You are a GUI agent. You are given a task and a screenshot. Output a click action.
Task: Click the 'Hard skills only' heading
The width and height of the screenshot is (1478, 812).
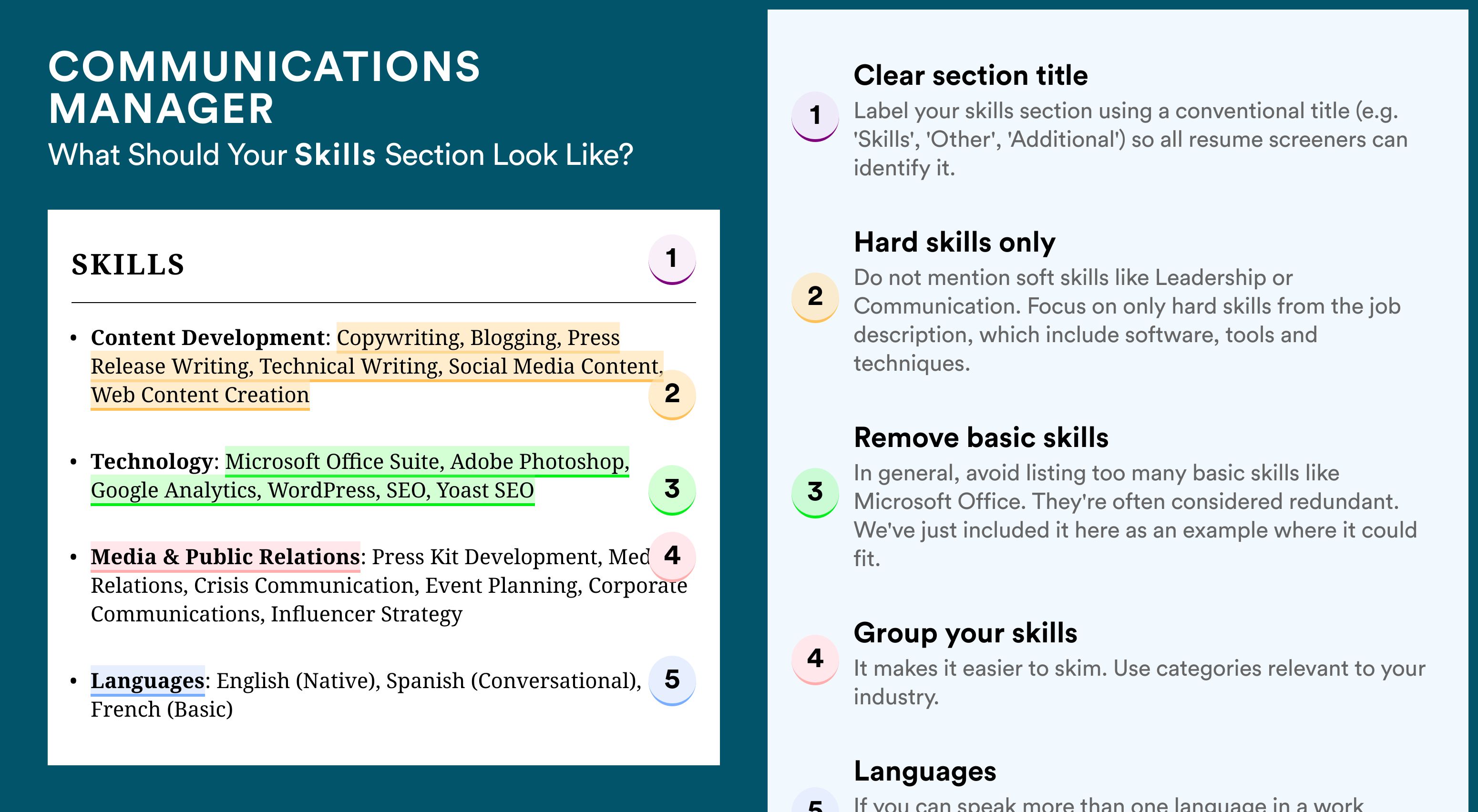[x=955, y=243]
